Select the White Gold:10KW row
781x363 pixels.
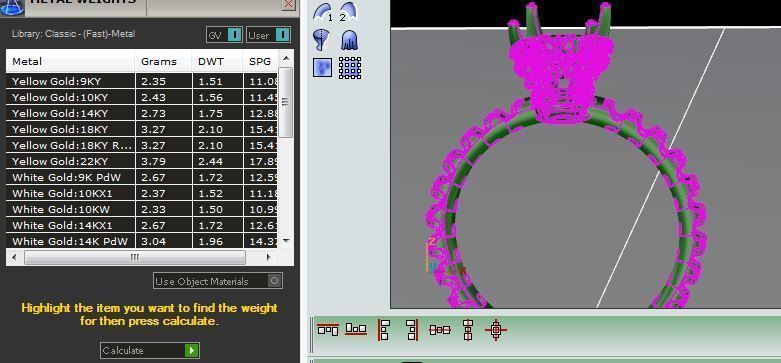point(141,209)
